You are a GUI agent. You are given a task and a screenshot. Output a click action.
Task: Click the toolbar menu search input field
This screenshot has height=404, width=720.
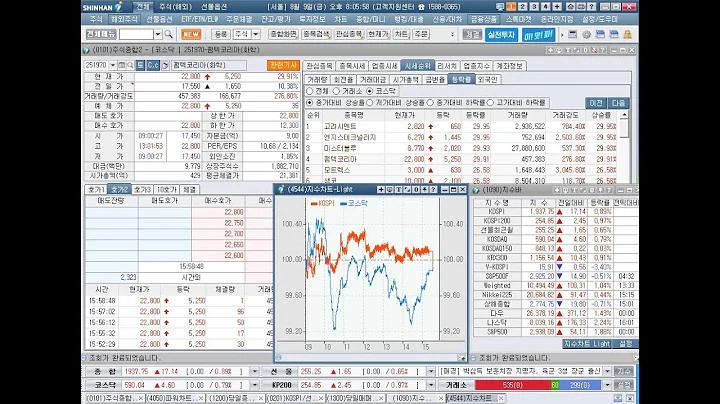click(136, 34)
